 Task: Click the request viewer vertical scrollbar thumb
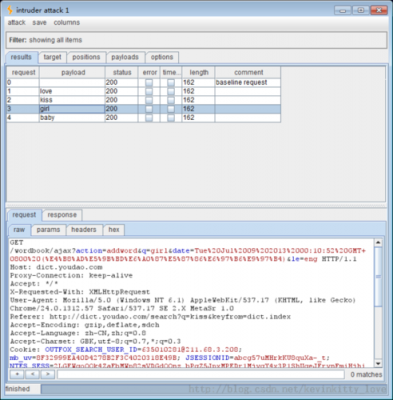click(x=378, y=276)
